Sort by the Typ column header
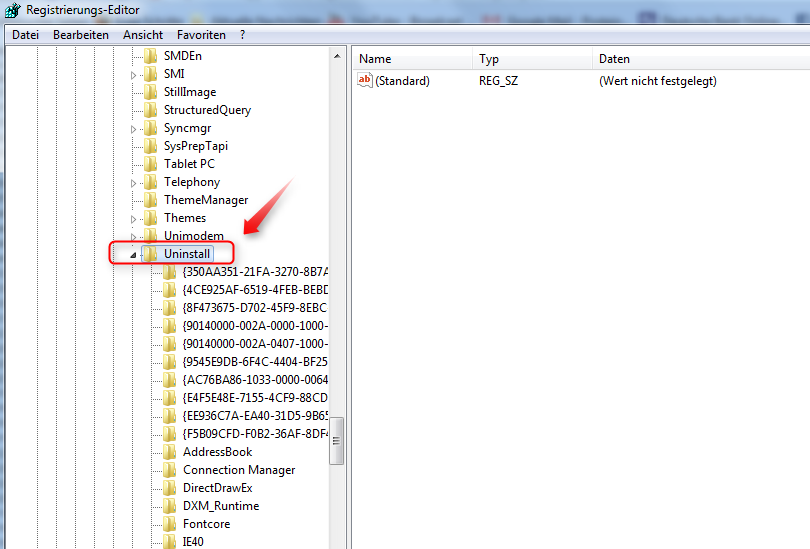Viewport: 810px width, 549px height. [533, 59]
